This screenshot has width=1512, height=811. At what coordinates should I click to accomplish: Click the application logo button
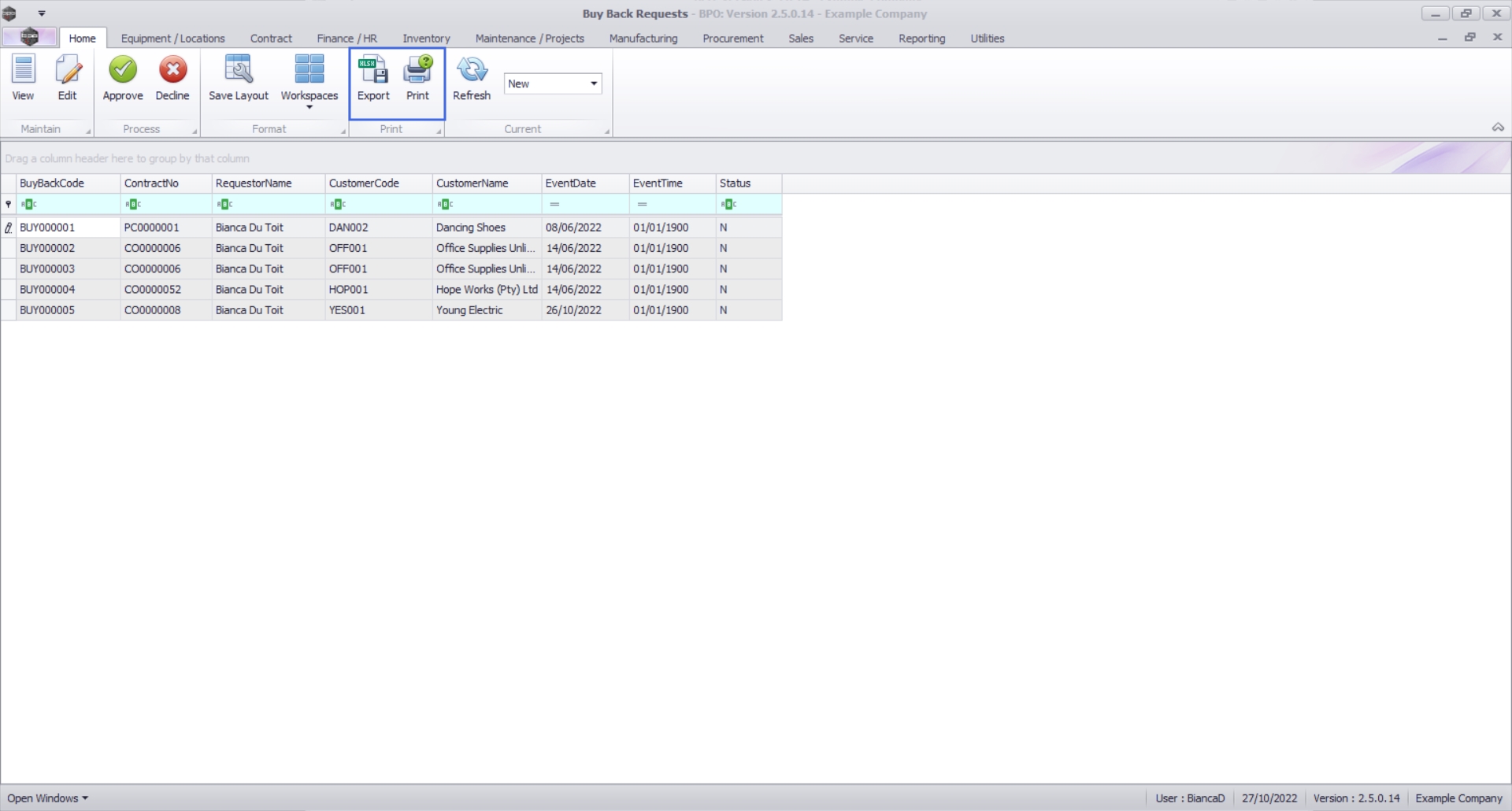29,37
